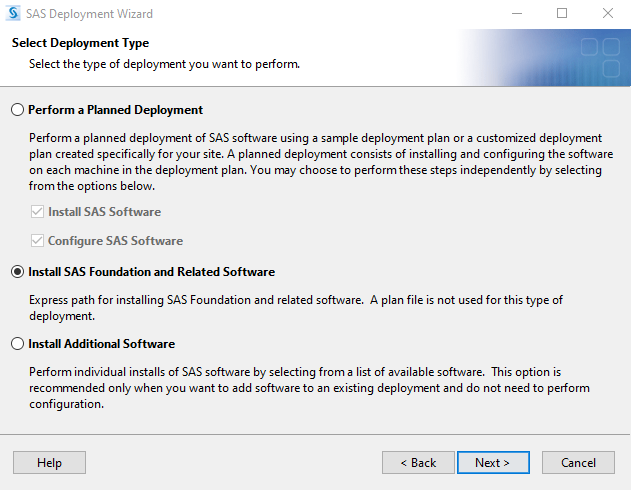The height and width of the screenshot is (490, 631).
Task: Click the SAS Deployment Wizard title icon
Action: point(13,13)
